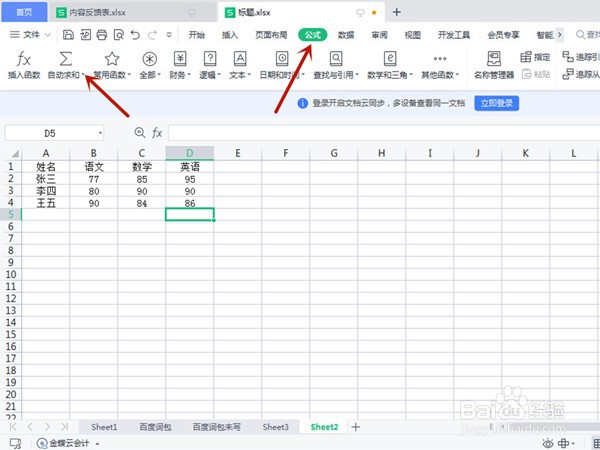
Task: Click the plus to open new document tab
Action: (396, 12)
